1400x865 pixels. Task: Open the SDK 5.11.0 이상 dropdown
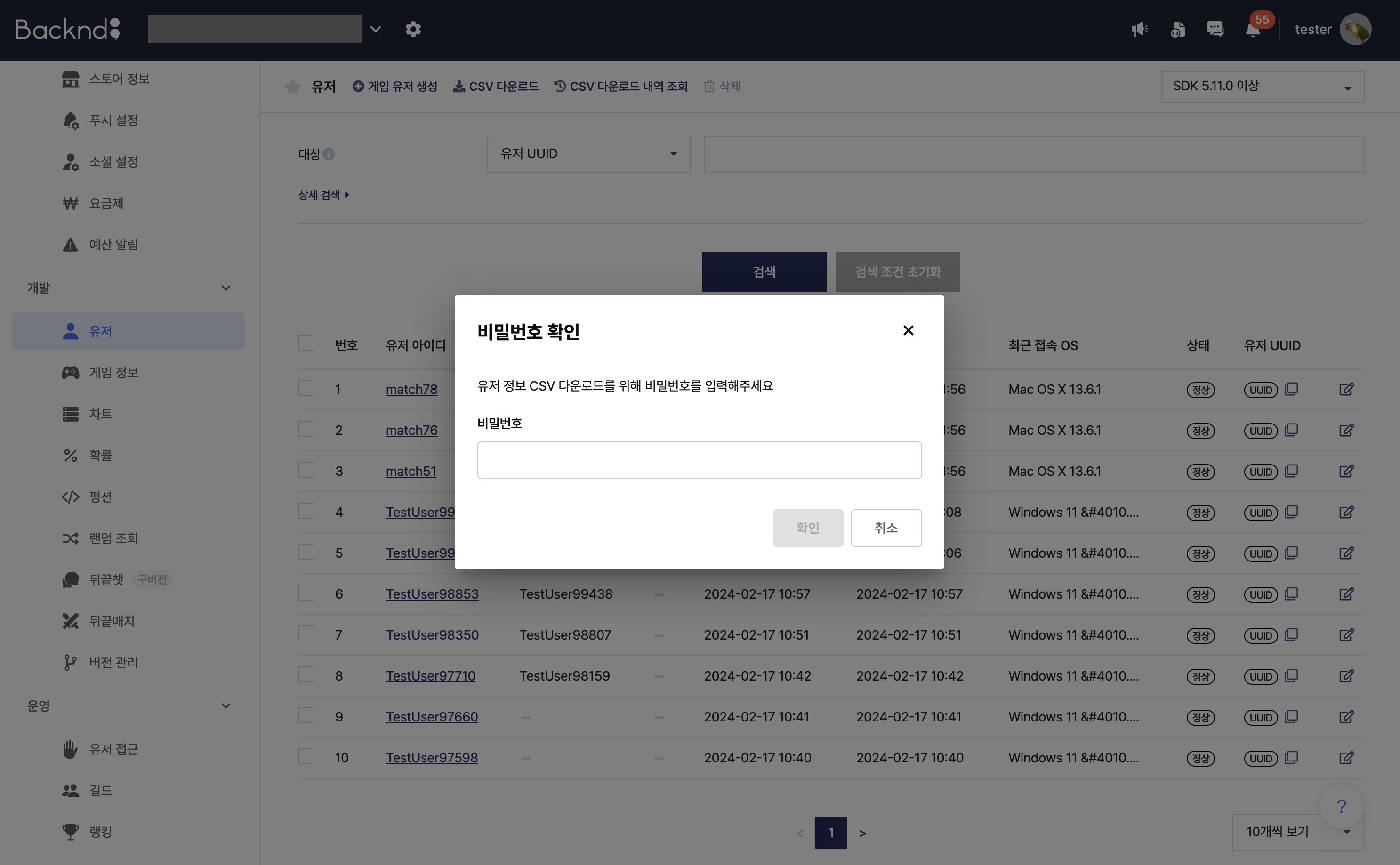(1263, 87)
